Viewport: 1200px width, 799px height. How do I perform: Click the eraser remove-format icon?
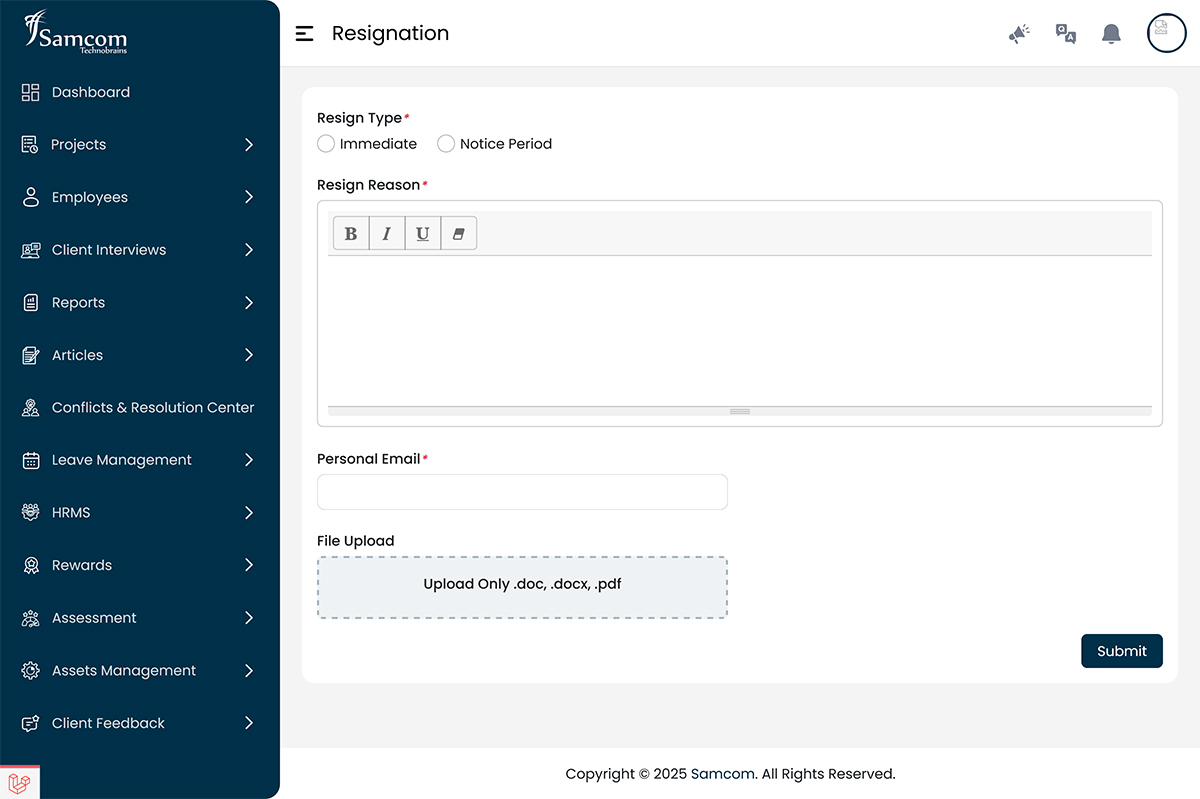(x=459, y=233)
